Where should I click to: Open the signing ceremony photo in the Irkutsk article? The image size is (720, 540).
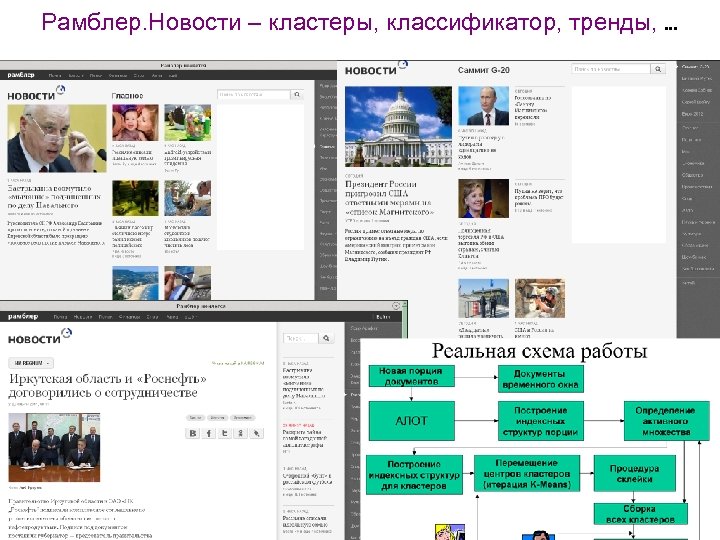tap(54, 447)
